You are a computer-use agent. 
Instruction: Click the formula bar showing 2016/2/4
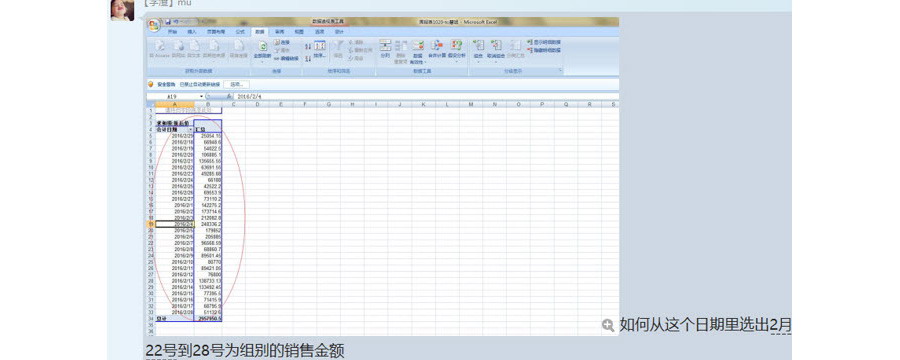[x=426, y=96]
